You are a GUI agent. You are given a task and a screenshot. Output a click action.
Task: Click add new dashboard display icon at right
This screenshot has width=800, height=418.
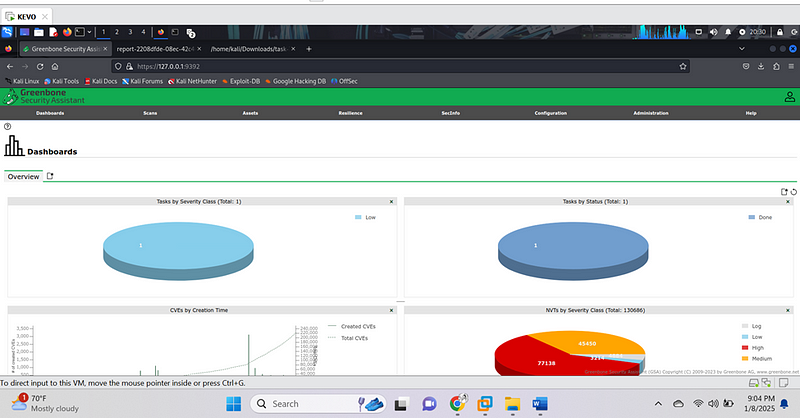pyautogui.click(x=784, y=192)
